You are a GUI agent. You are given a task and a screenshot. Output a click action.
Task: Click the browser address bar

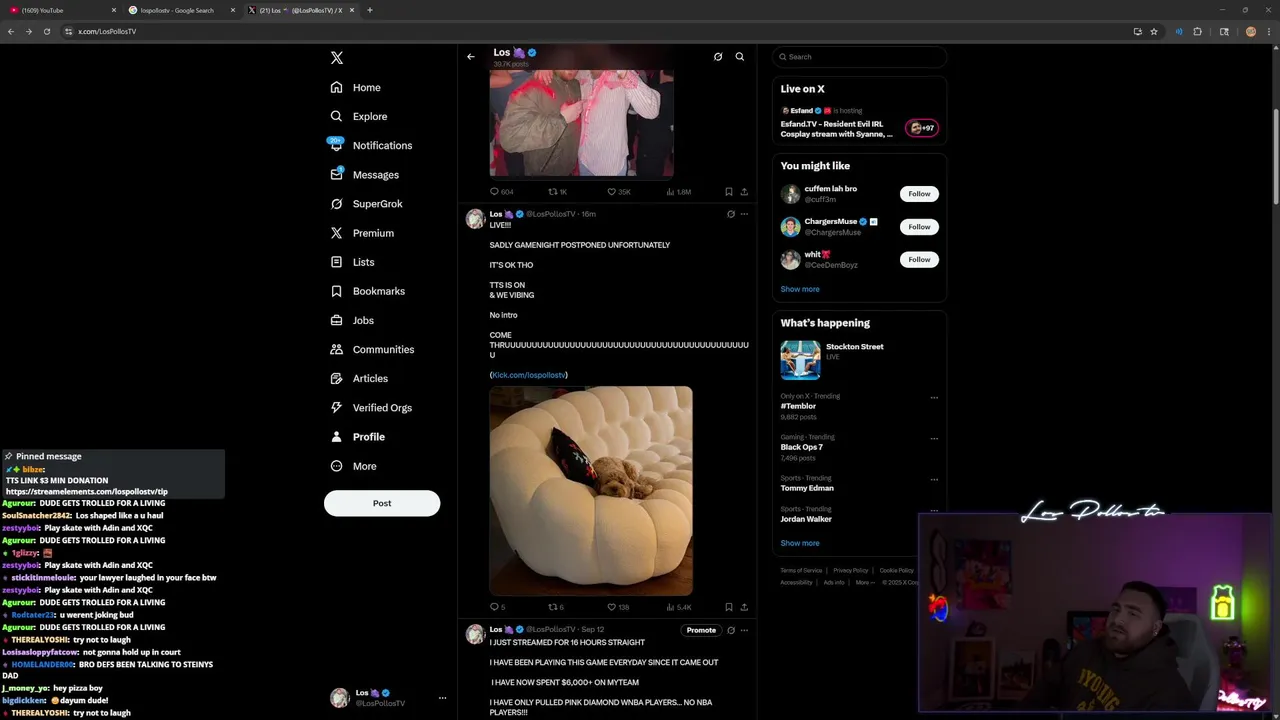point(600,31)
